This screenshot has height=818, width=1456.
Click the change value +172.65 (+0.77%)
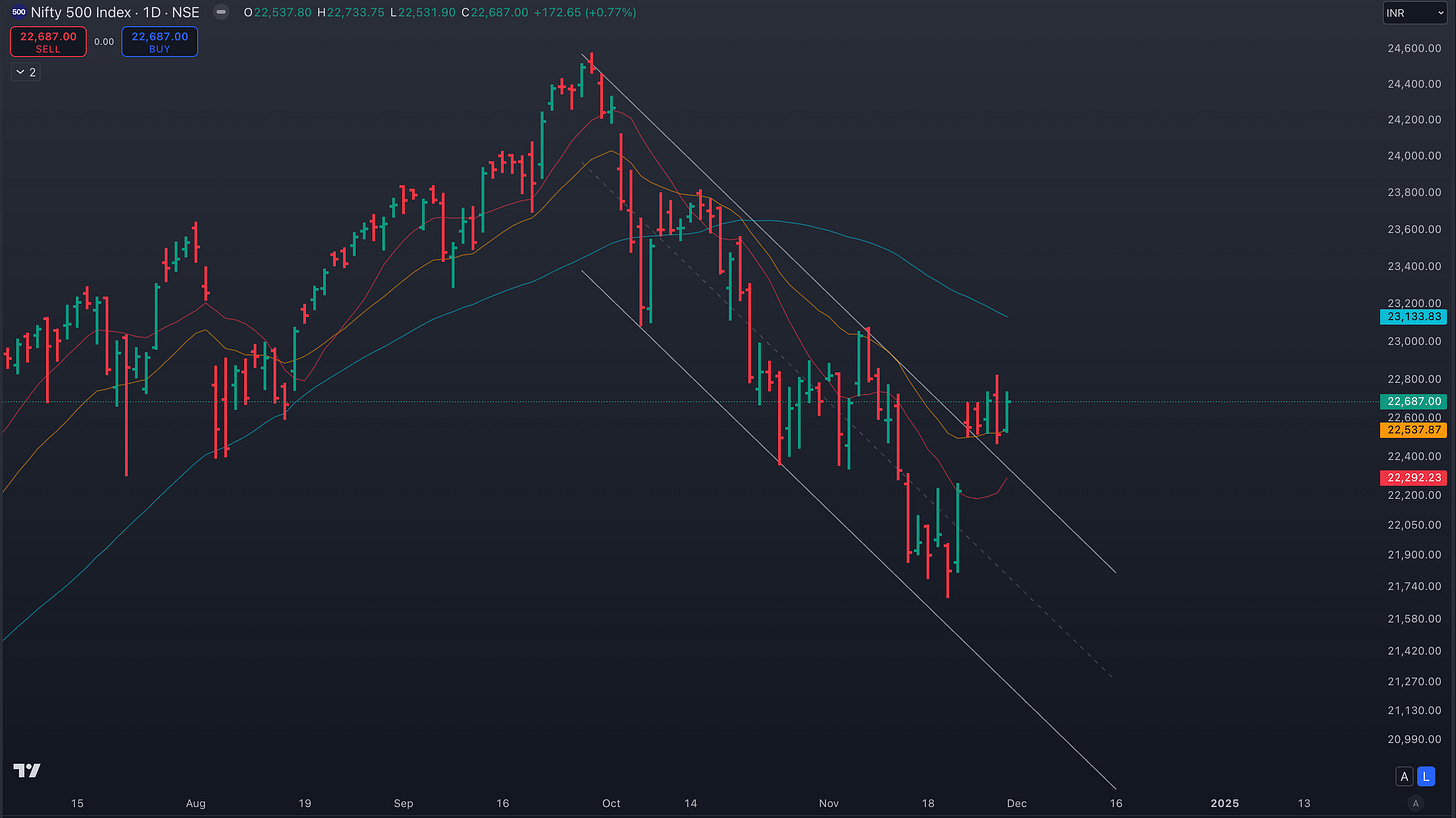586,13
